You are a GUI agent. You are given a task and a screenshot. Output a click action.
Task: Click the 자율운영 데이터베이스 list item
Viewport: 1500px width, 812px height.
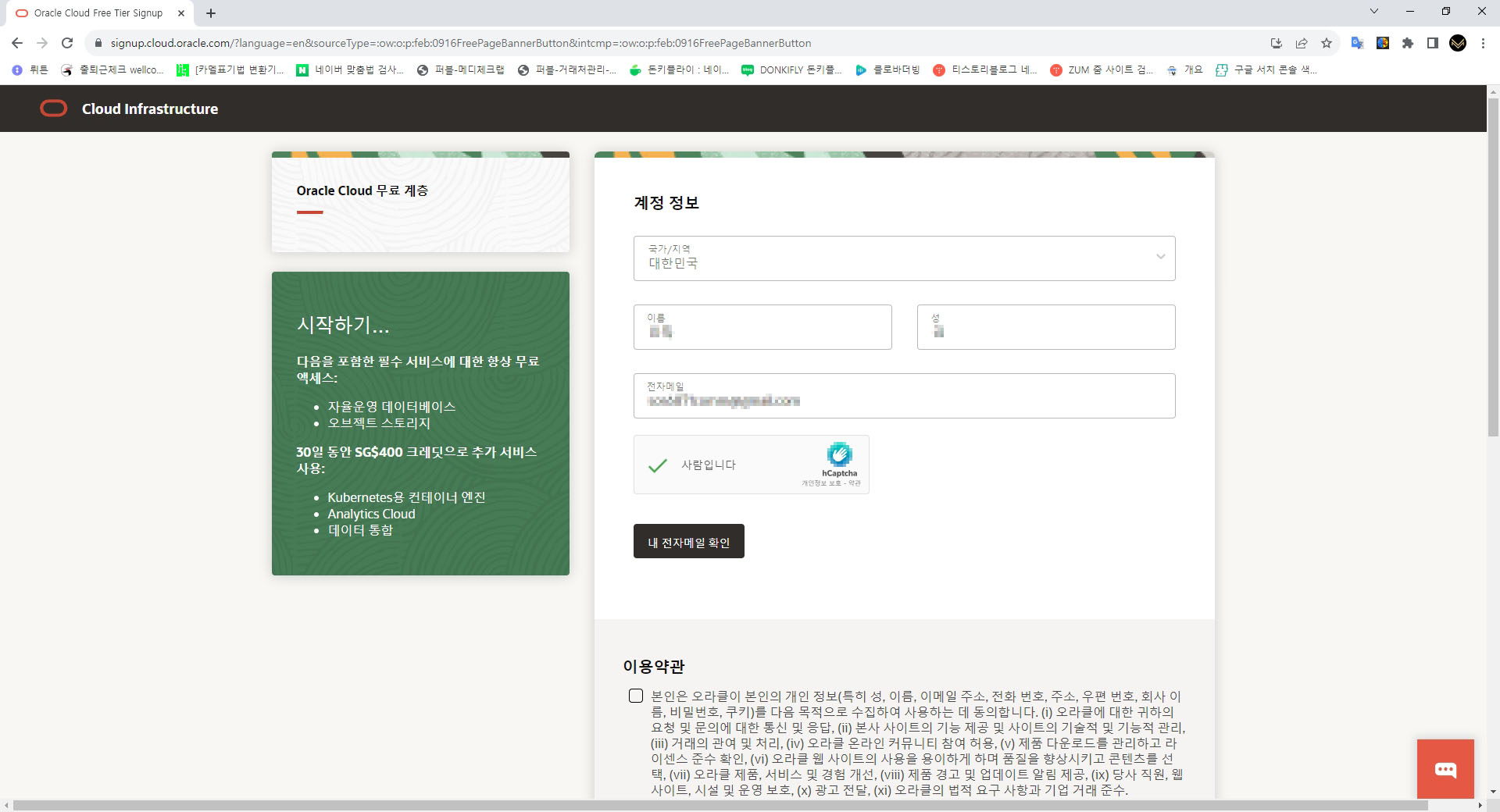click(x=391, y=407)
